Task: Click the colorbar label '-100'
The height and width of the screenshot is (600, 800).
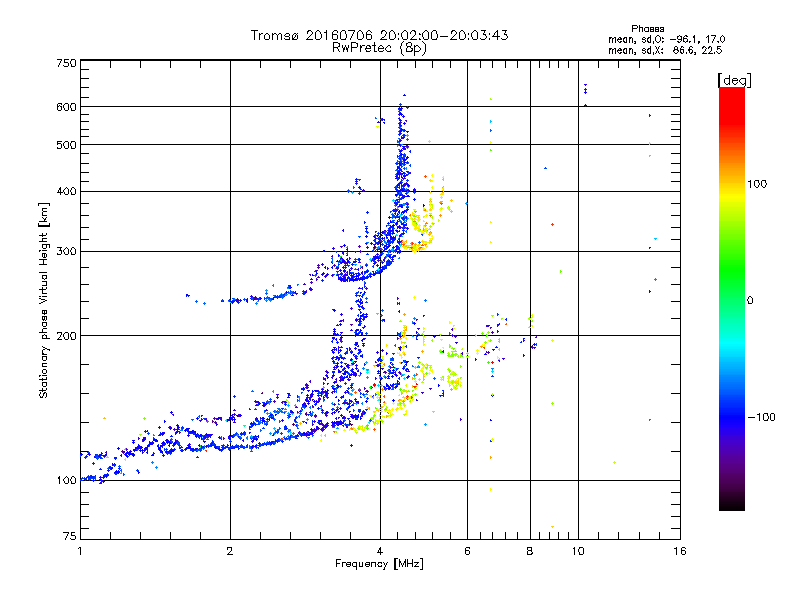Action: pyautogui.click(x=761, y=417)
